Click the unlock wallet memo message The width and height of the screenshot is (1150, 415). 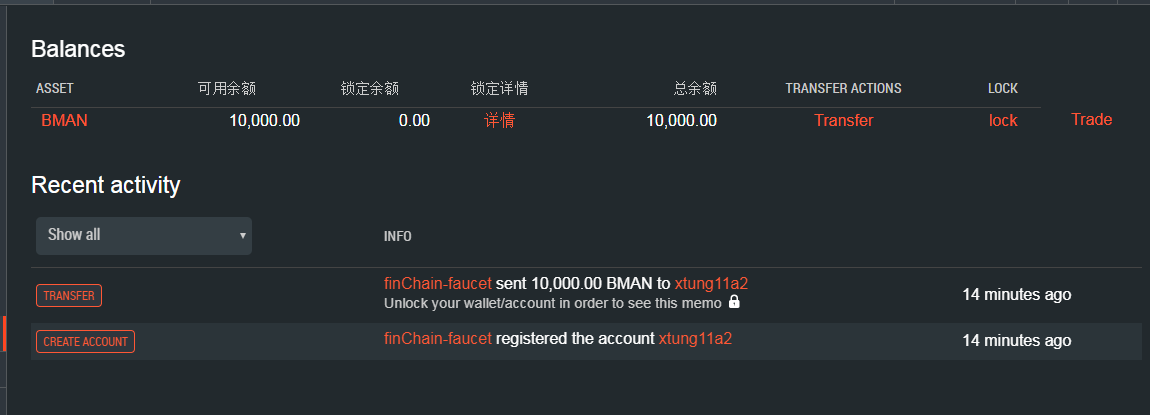click(x=554, y=302)
